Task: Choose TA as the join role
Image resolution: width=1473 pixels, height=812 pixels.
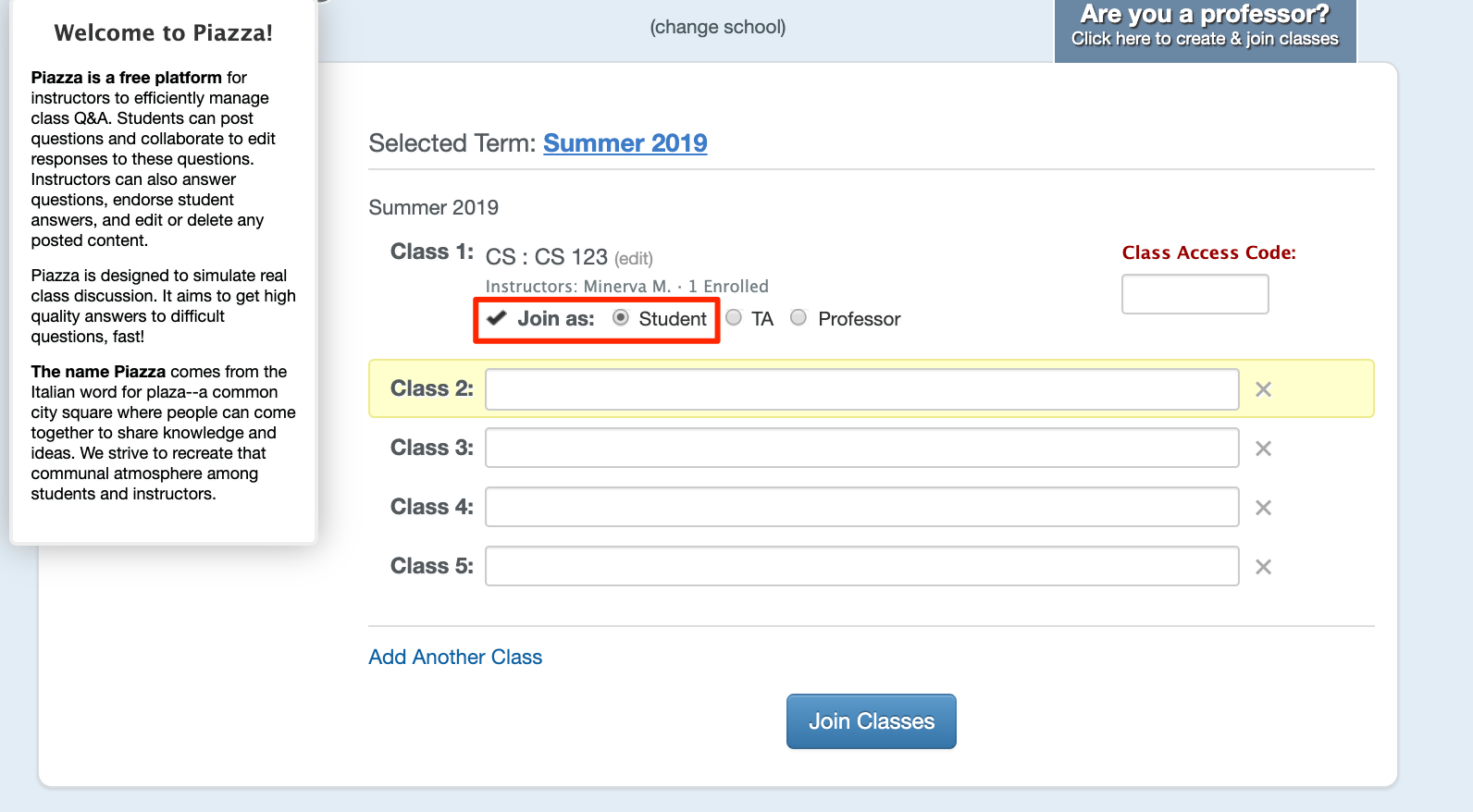Action: pos(734,318)
